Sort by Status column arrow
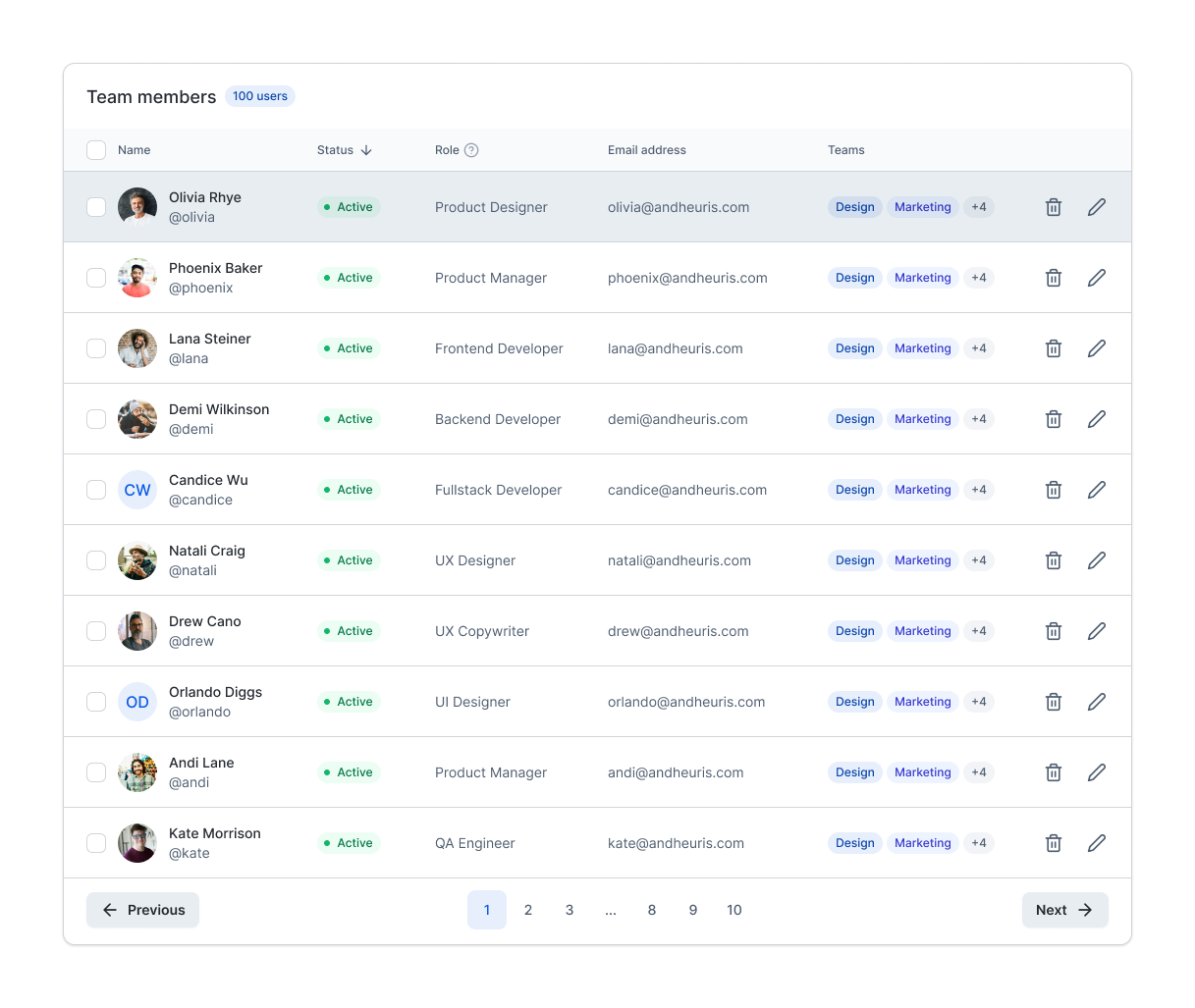 coord(366,150)
